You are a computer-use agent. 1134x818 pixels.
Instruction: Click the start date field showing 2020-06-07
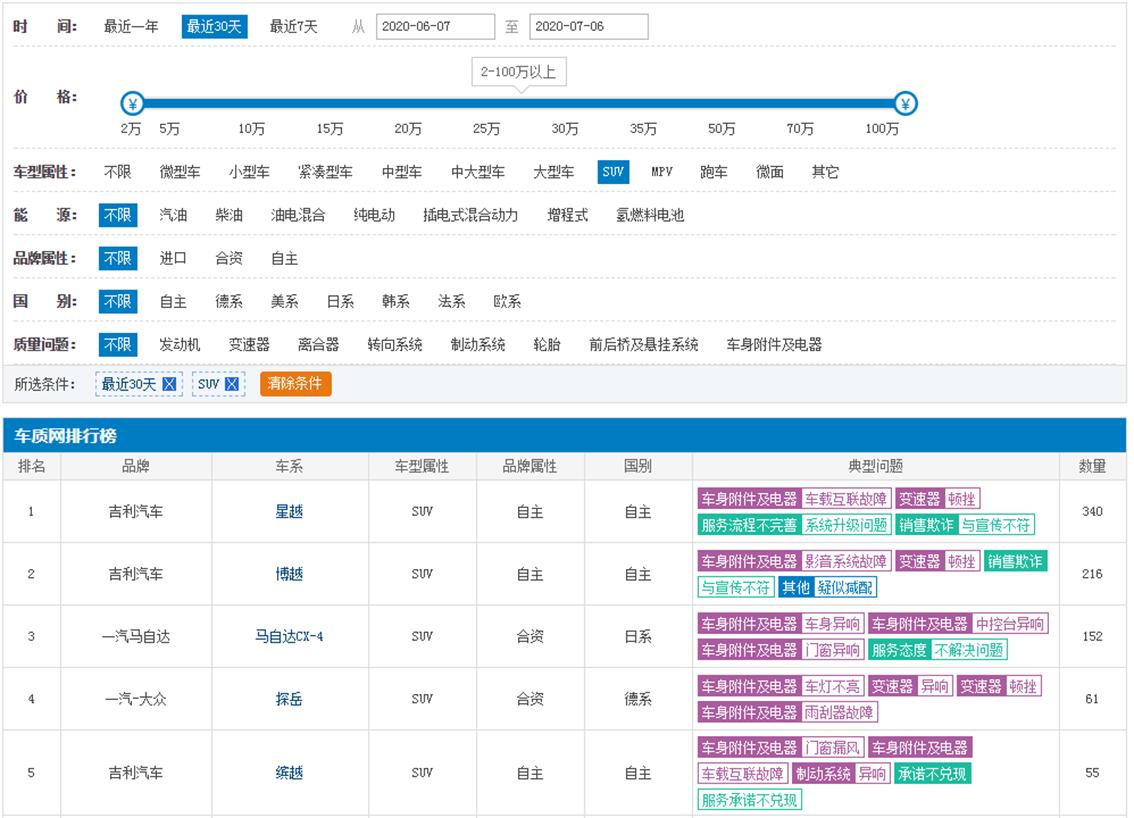(434, 27)
